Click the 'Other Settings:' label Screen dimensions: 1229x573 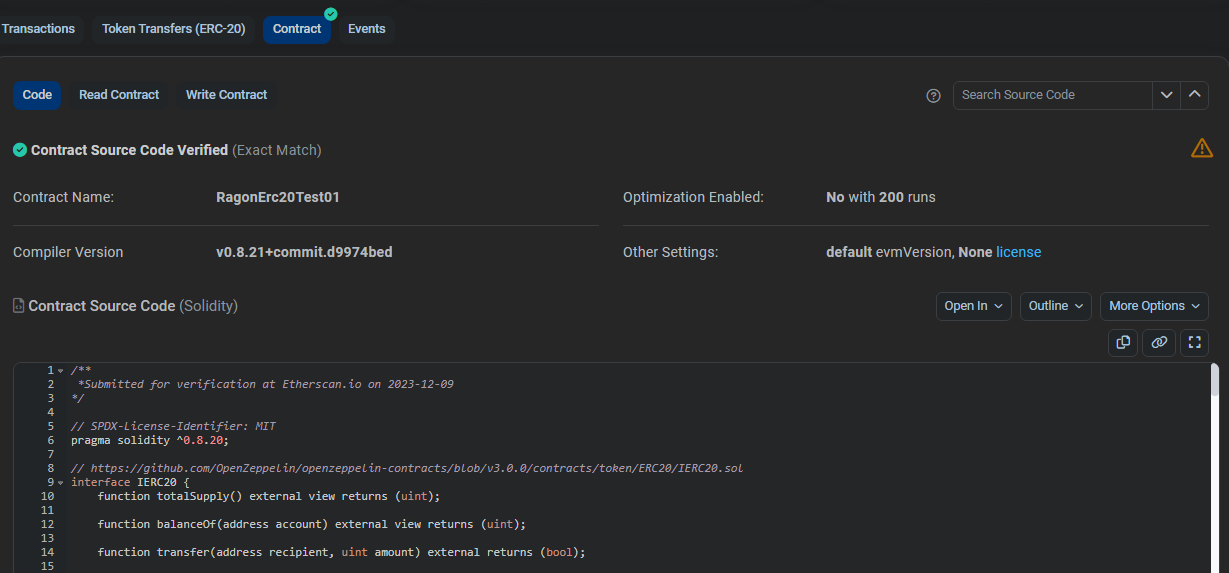(x=670, y=252)
